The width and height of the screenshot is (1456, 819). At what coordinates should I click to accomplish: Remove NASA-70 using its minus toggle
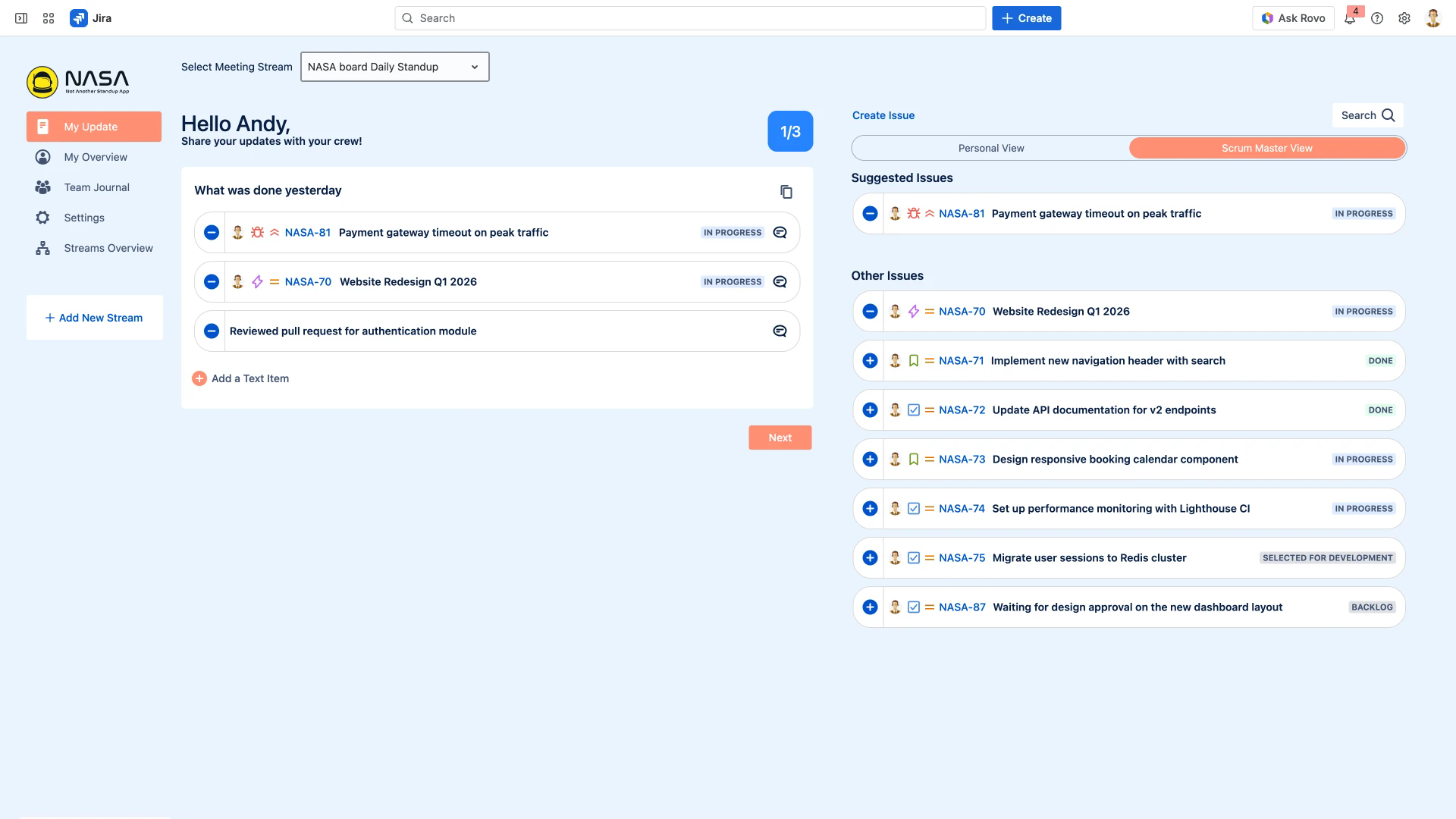[x=869, y=311]
